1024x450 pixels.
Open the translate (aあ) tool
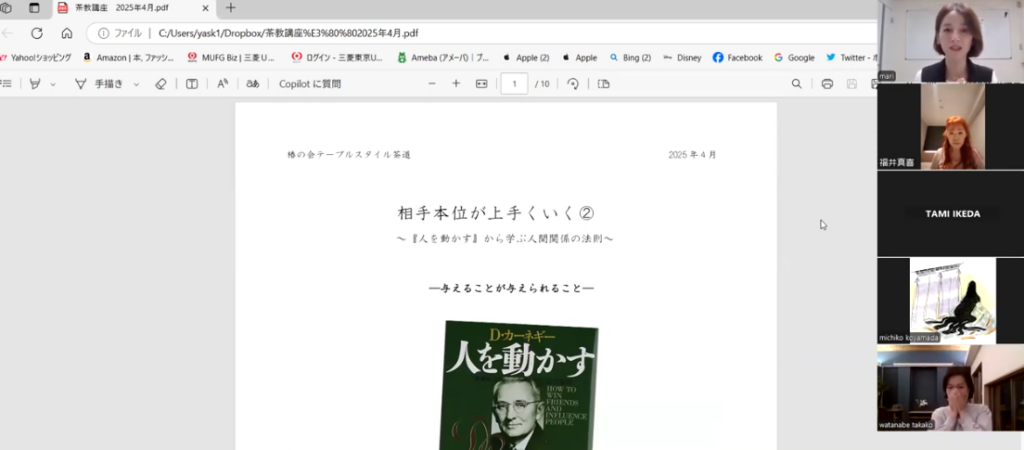pyautogui.click(x=253, y=84)
